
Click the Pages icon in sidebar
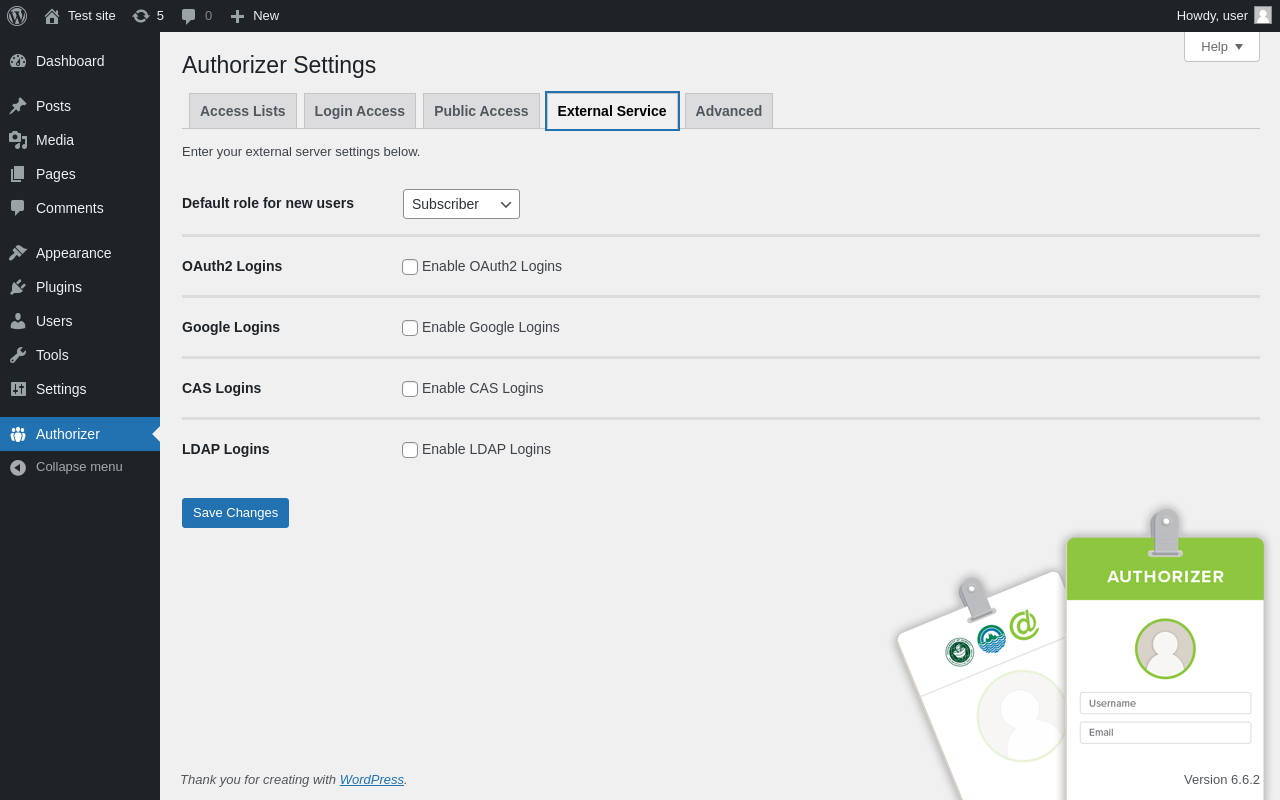[18, 174]
